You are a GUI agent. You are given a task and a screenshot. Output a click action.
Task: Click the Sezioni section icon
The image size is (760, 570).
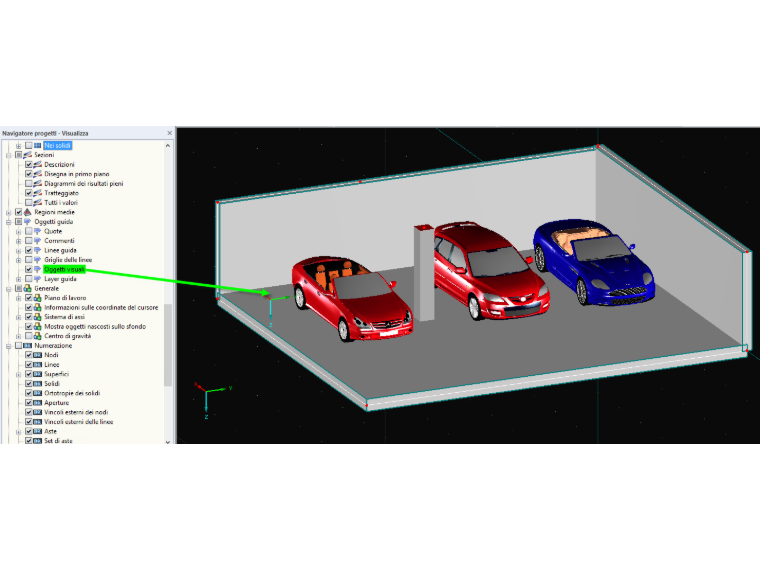28,155
